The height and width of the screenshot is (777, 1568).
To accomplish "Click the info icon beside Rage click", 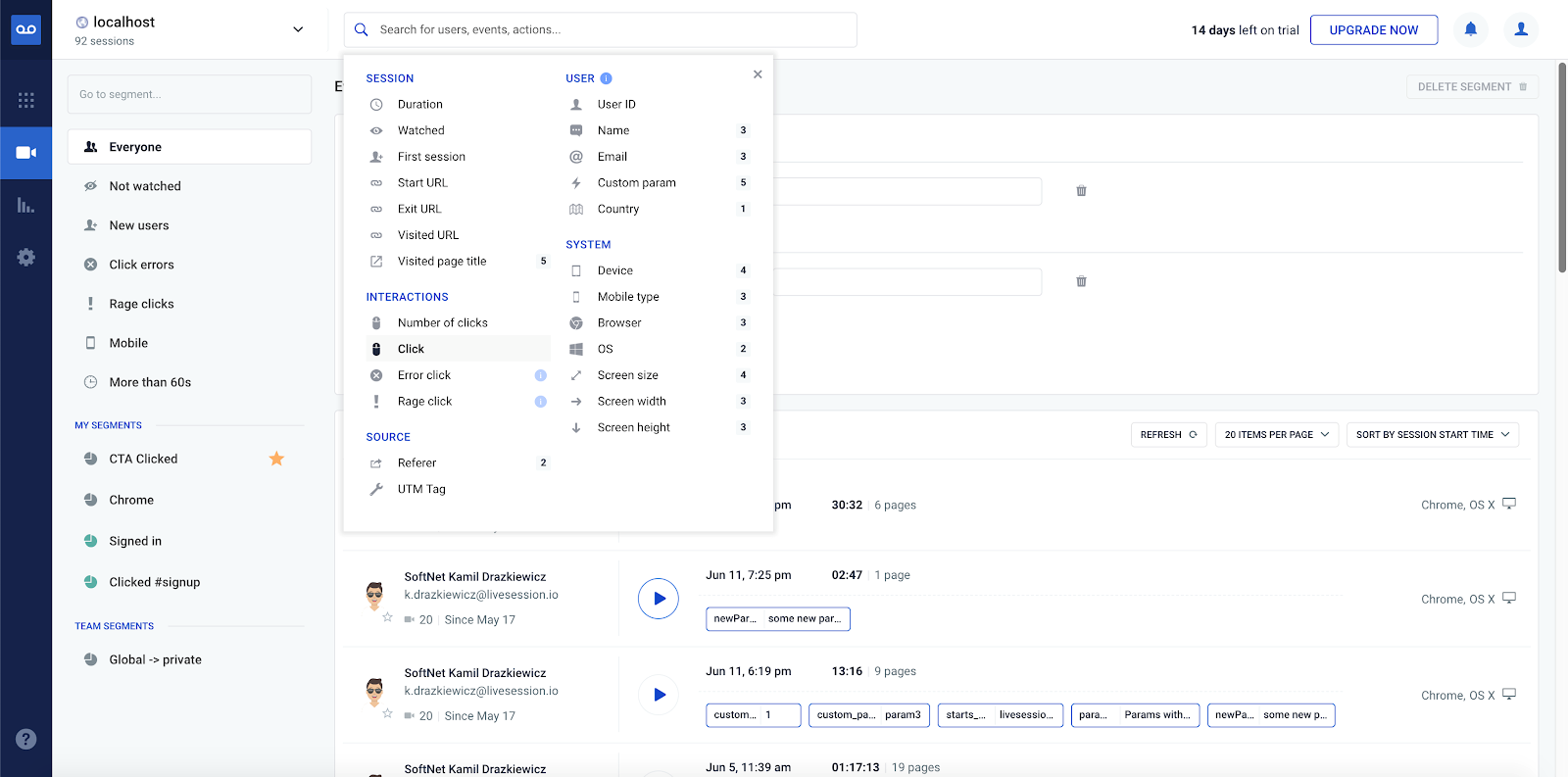I will [x=540, y=402].
